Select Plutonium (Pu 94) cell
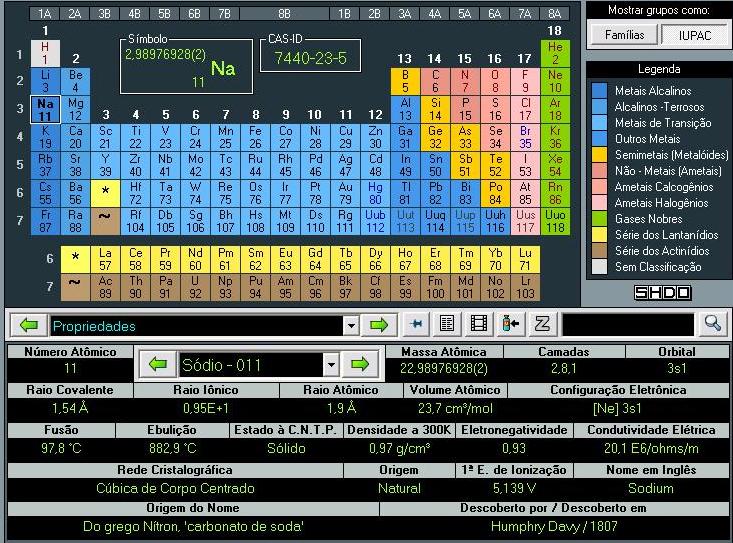This screenshot has height=543, width=733. [x=255, y=287]
